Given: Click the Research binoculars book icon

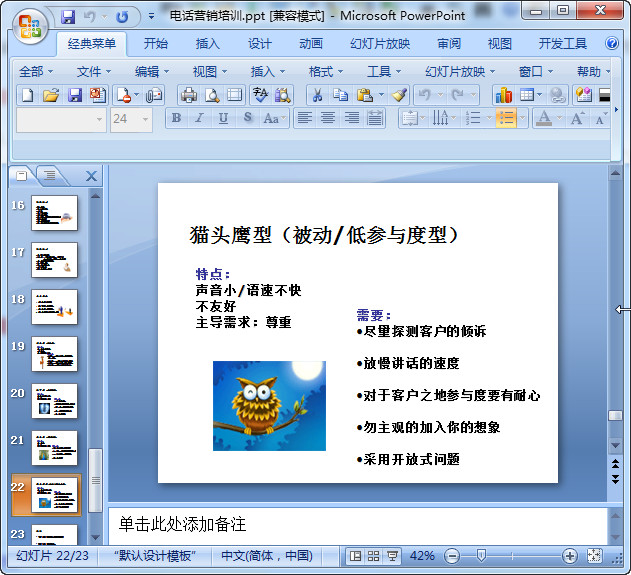Looking at the screenshot, I should pos(283,95).
